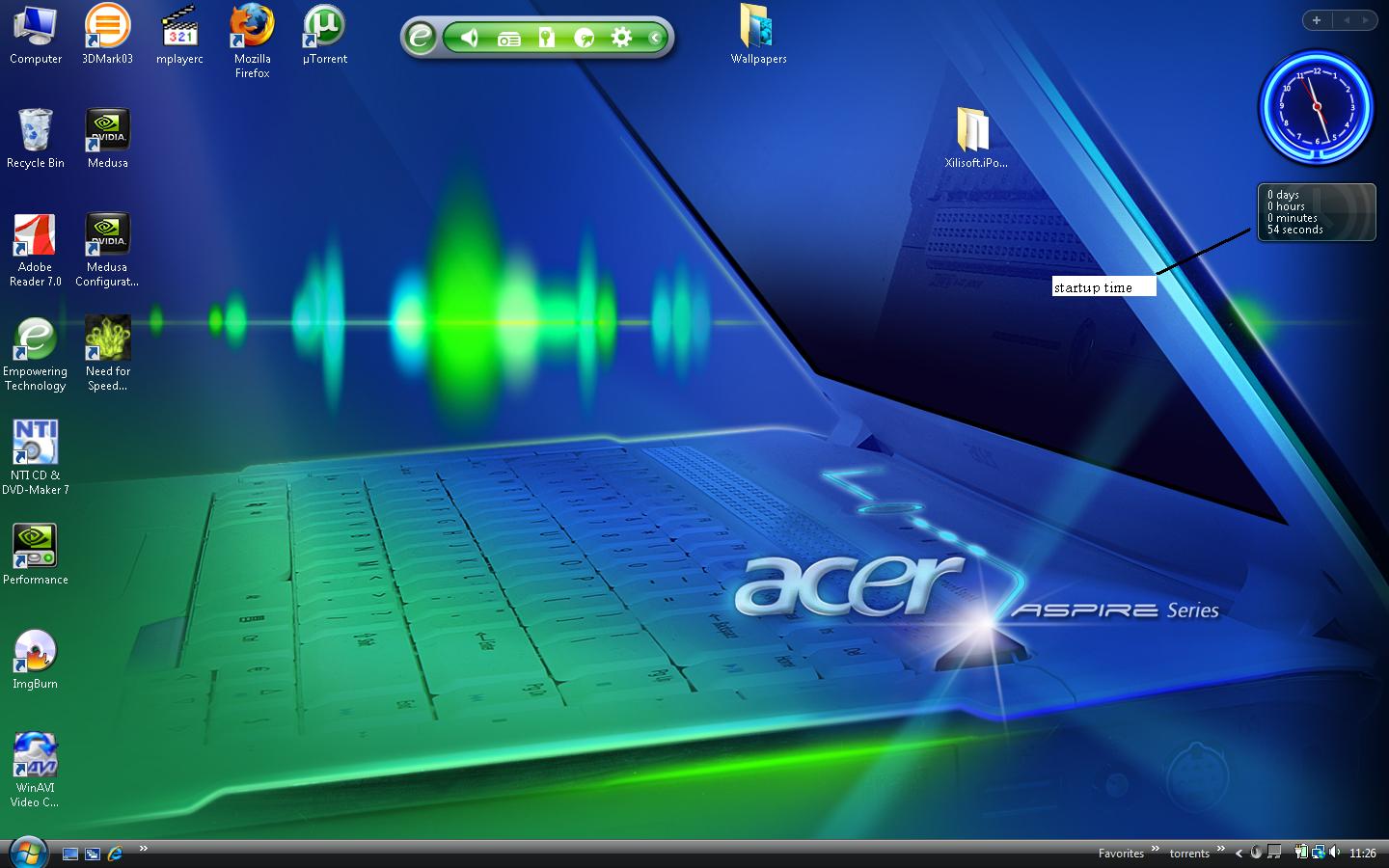1389x868 pixels.
Task: Click the Acer 'e' Empowering toolbar logo
Action: [420, 38]
